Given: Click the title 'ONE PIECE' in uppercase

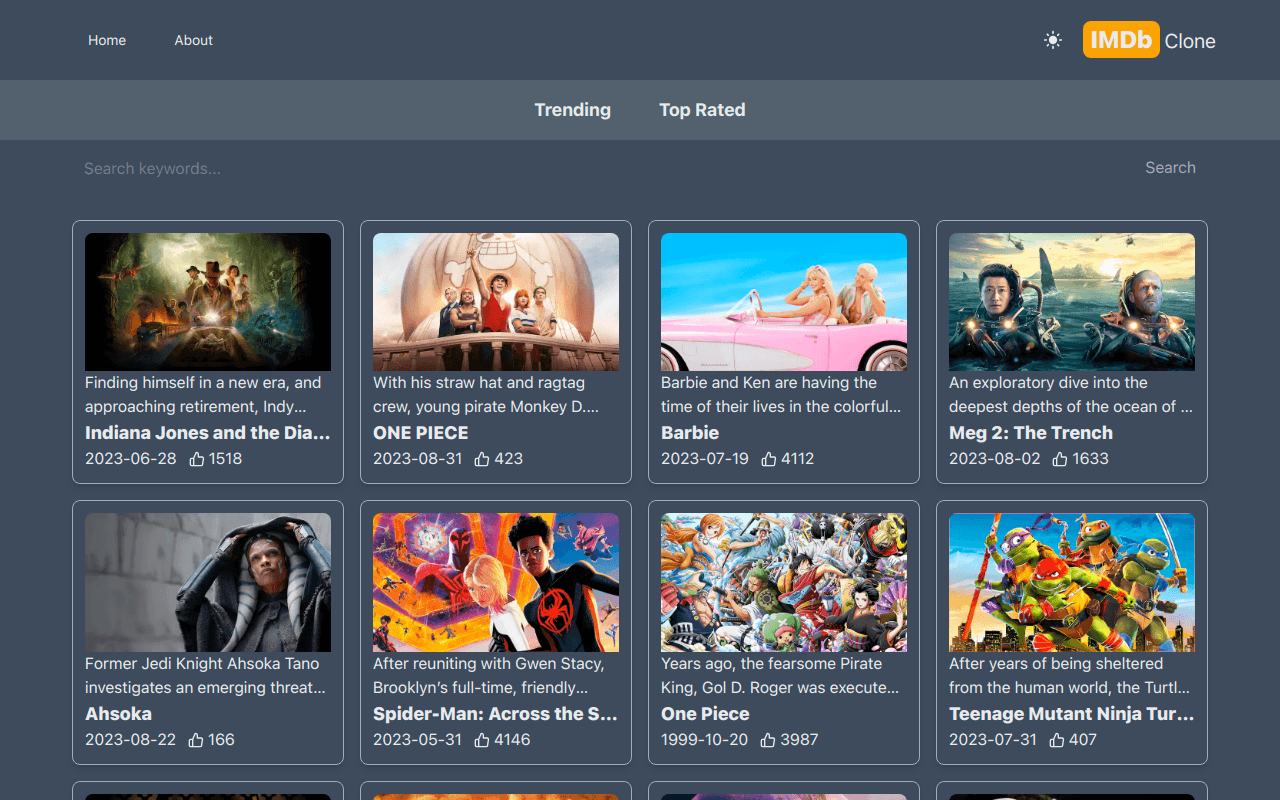Looking at the screenshot, I should [x=421, y=433].
